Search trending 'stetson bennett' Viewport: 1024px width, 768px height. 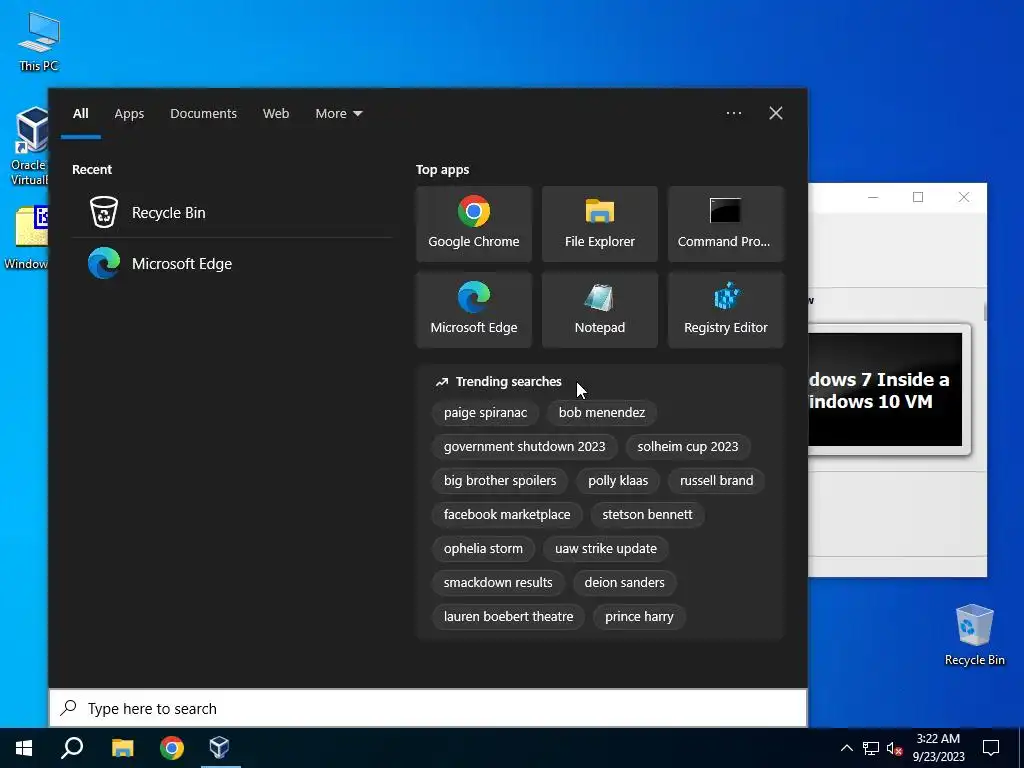tap(647, 514)
